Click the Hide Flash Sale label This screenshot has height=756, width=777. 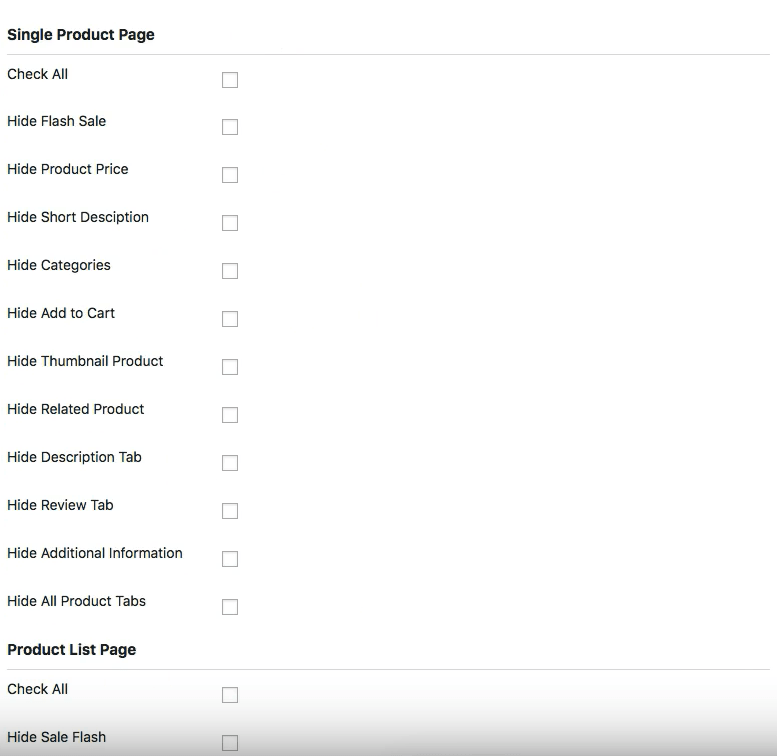coord(56,121)
